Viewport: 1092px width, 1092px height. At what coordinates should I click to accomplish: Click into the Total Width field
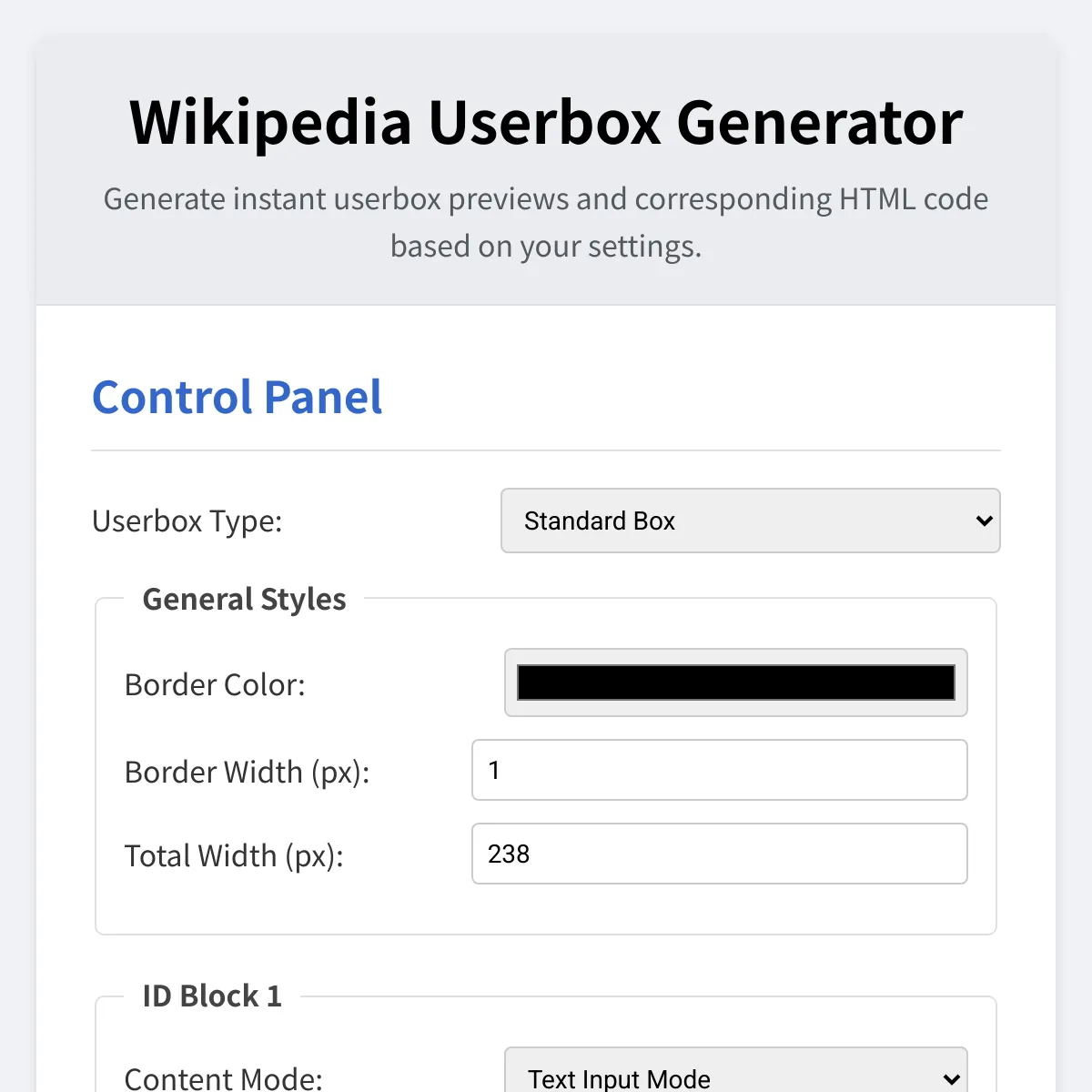719,854
